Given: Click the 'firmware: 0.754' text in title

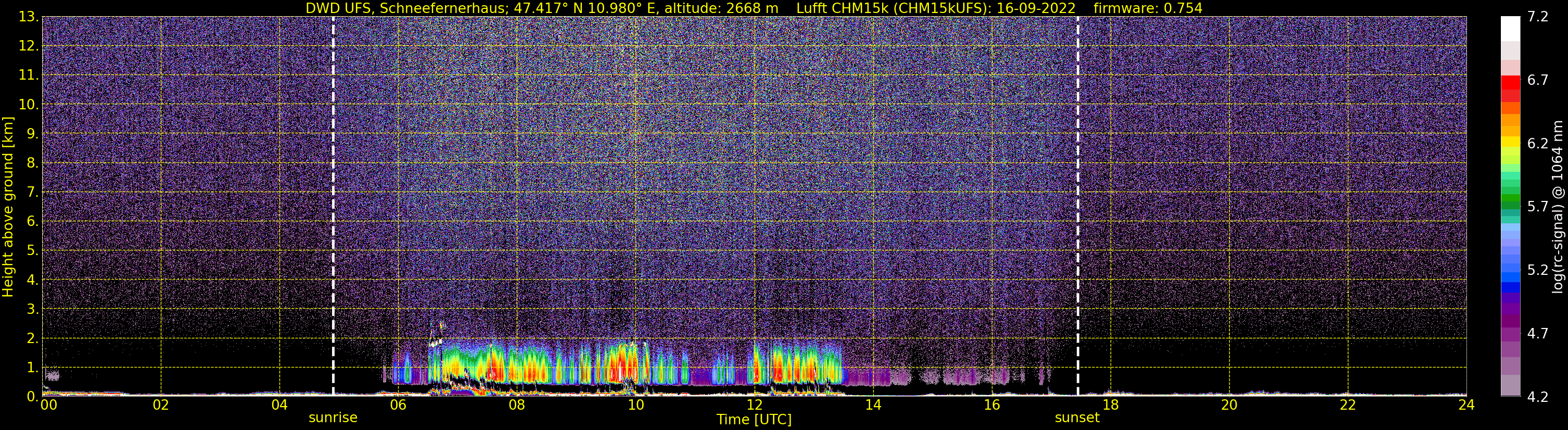Looking at the screenshot, I should click(x=1148, y=8).
